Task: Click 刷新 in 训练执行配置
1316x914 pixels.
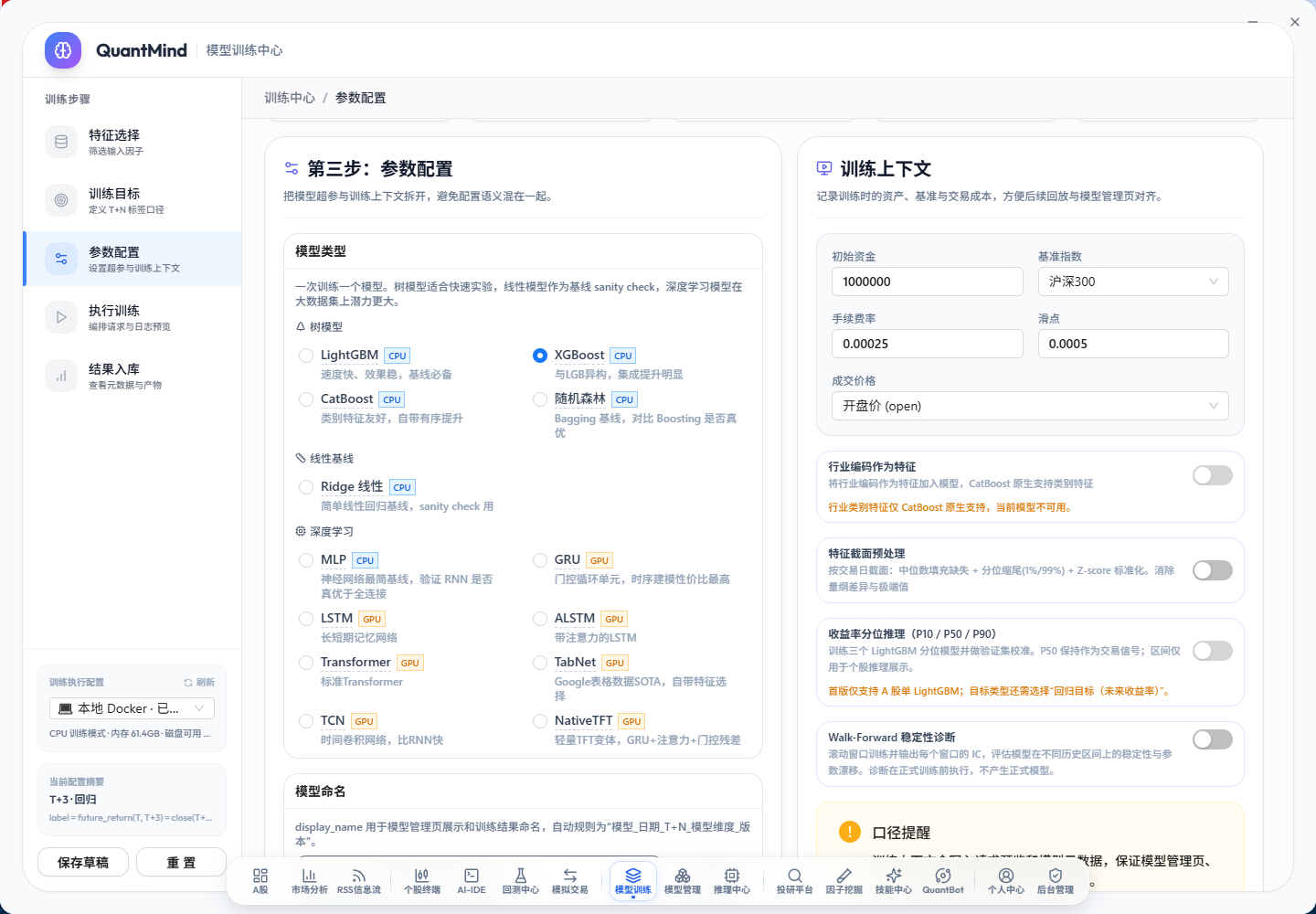Action: click(x=199, y=683)
